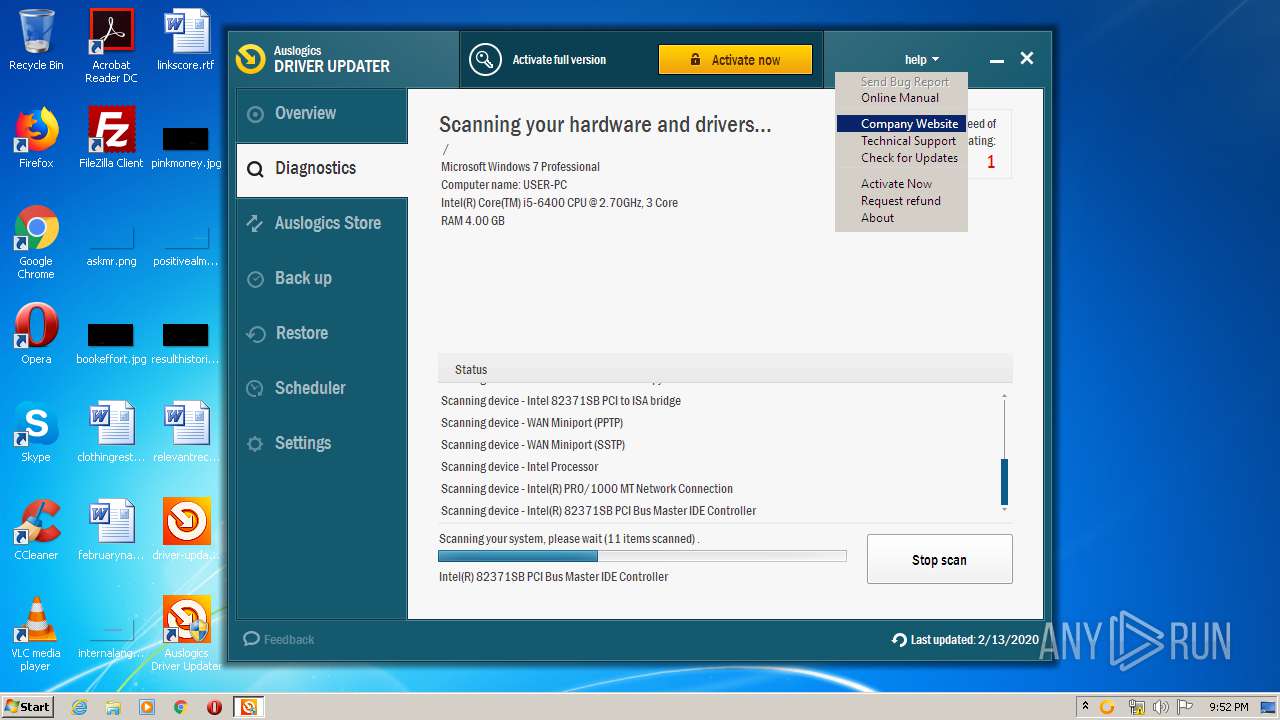Click the status list scroll down arrow

pyautogui.click(x=1004, y=509)
